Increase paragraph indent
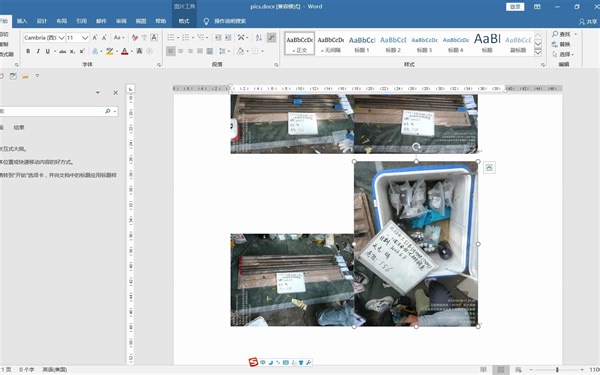Image resolution: width=600 pixels, height=375 pixels. [x=228, y=38]
